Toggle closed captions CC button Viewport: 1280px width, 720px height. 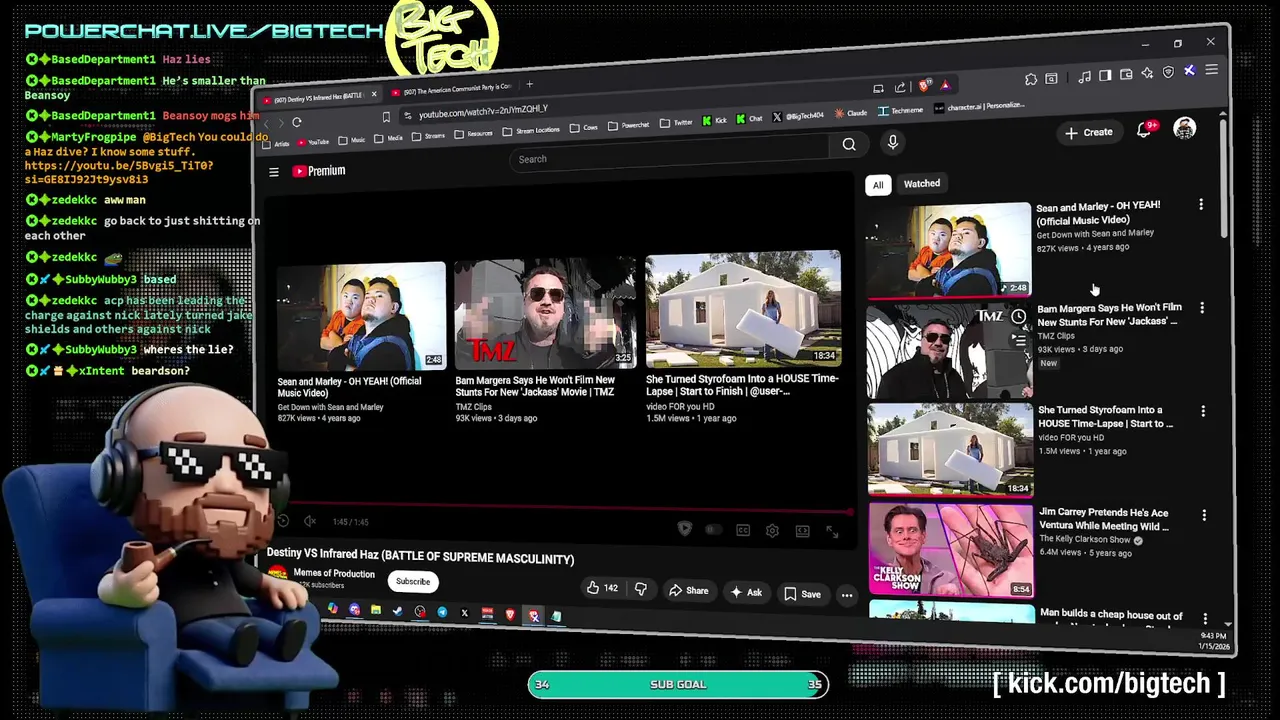click(743, 530)
